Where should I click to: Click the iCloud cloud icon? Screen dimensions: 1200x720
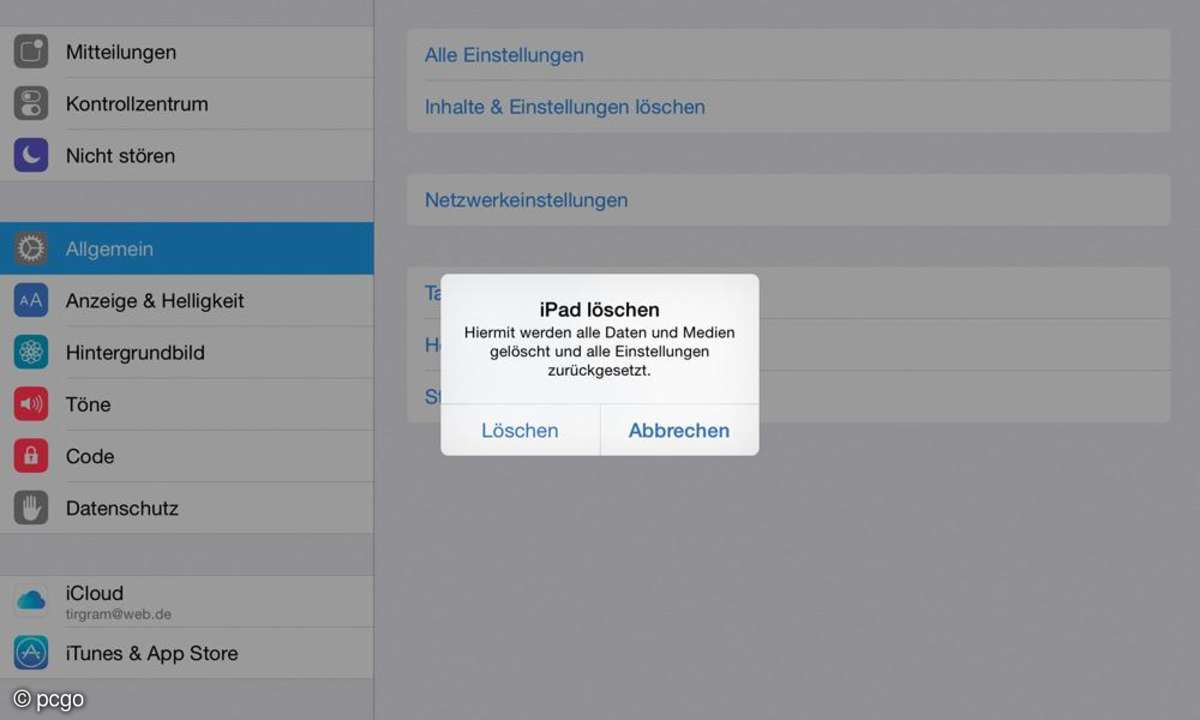coord(31,601)
